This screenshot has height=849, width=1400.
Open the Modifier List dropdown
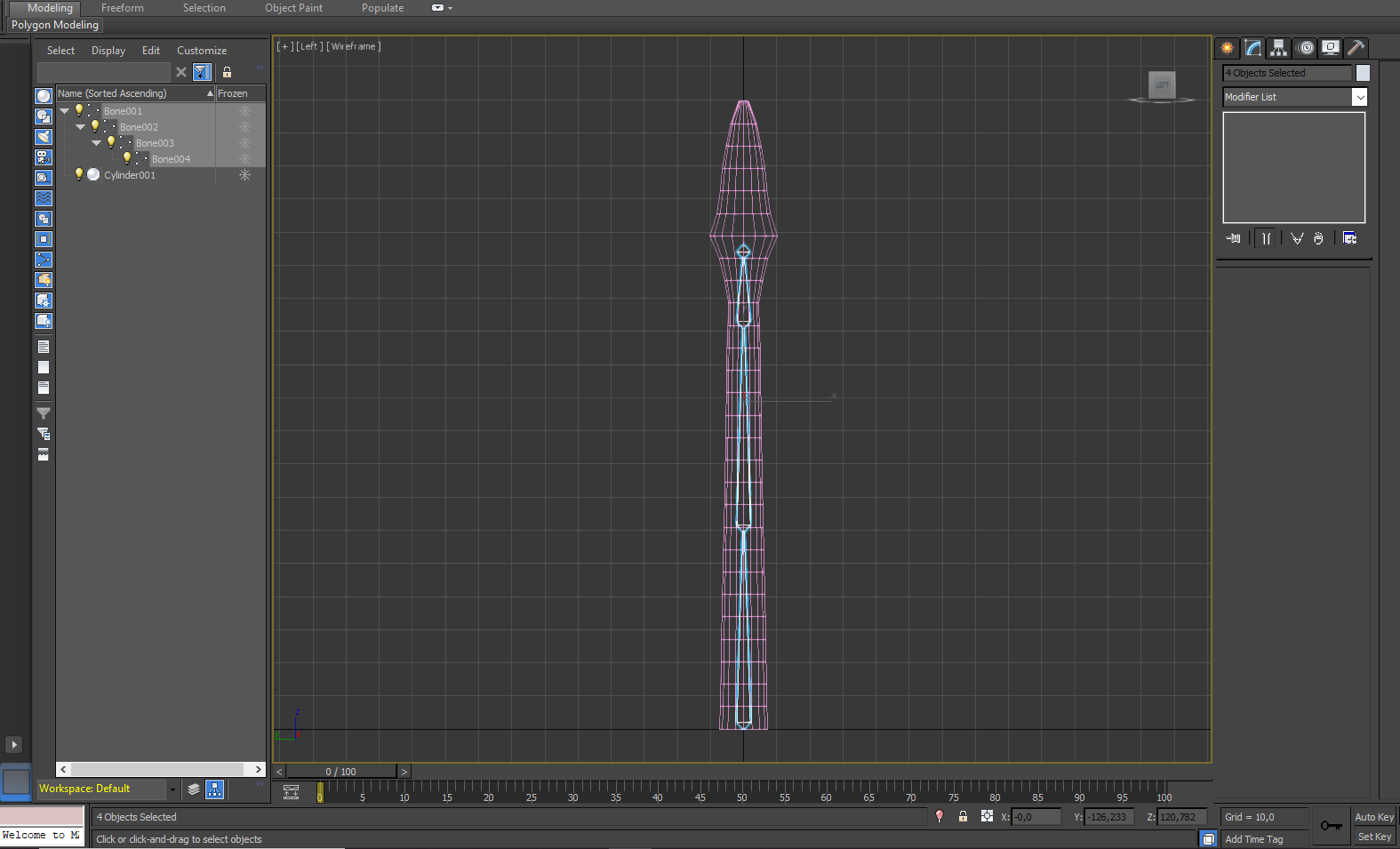[1359, 97]
